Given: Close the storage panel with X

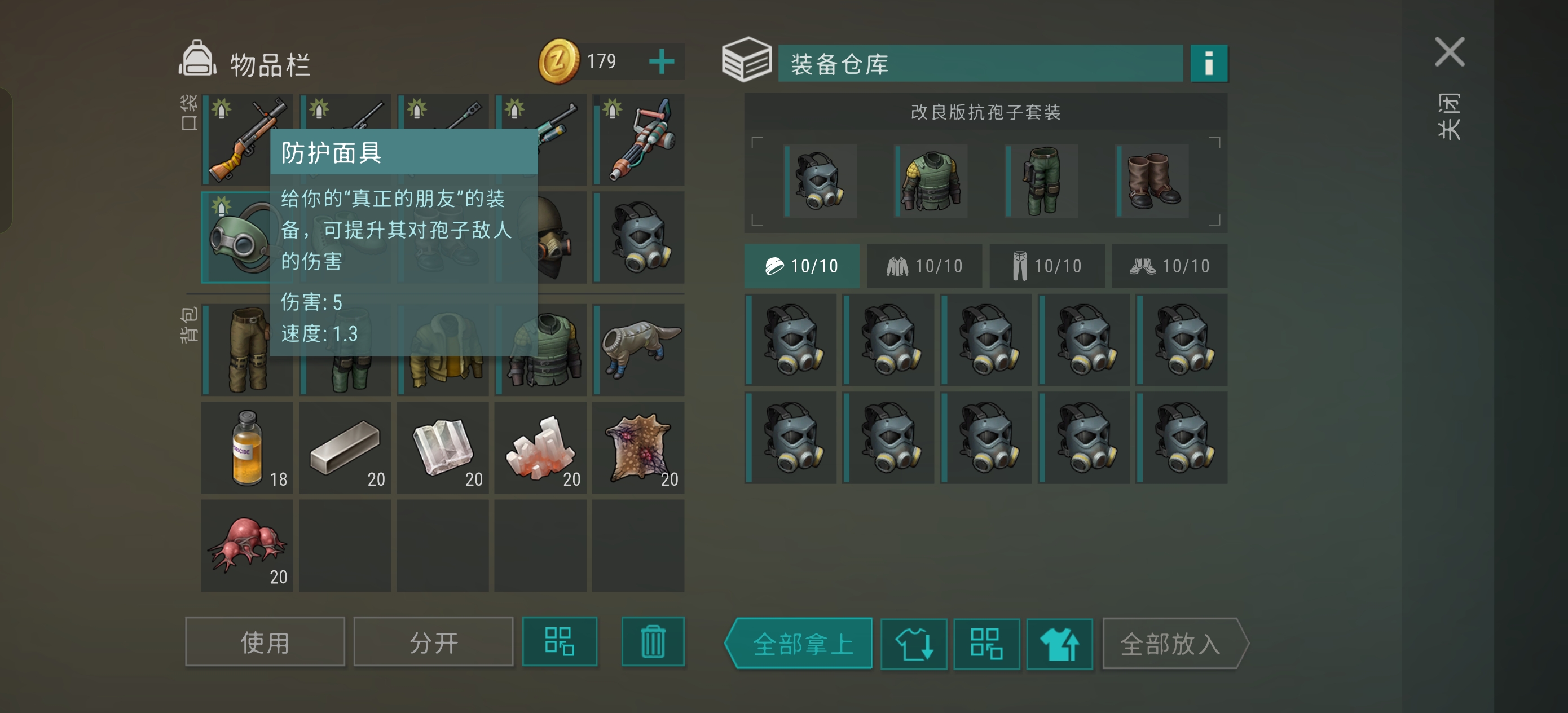Looking at the screenshot, I should click(x=1448, y=52).
